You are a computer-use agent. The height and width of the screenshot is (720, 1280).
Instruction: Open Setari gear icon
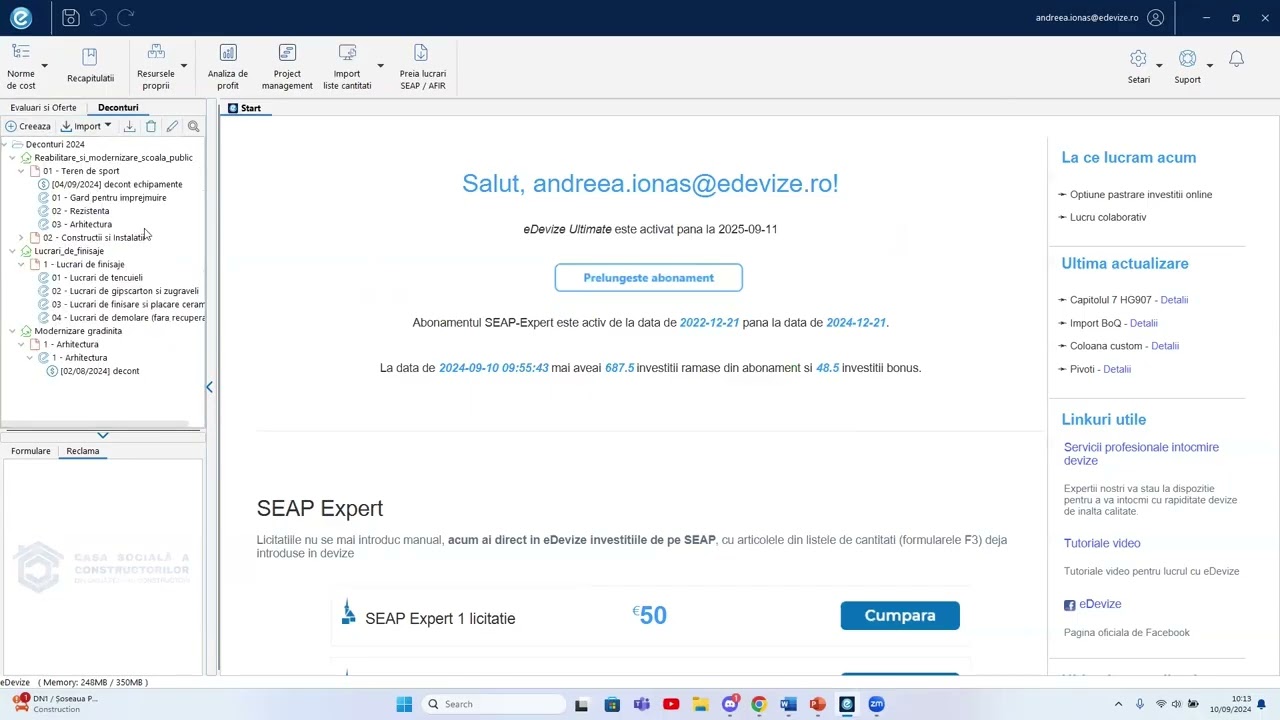pyautogui.click(x=1138, y=60)
